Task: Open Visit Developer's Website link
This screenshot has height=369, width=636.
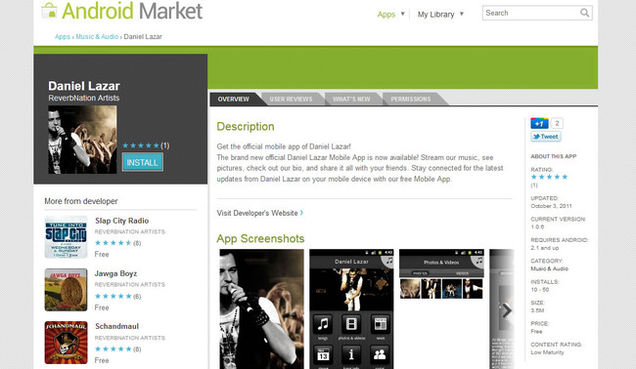Action: pyautogui.click(x=257, y=213)
